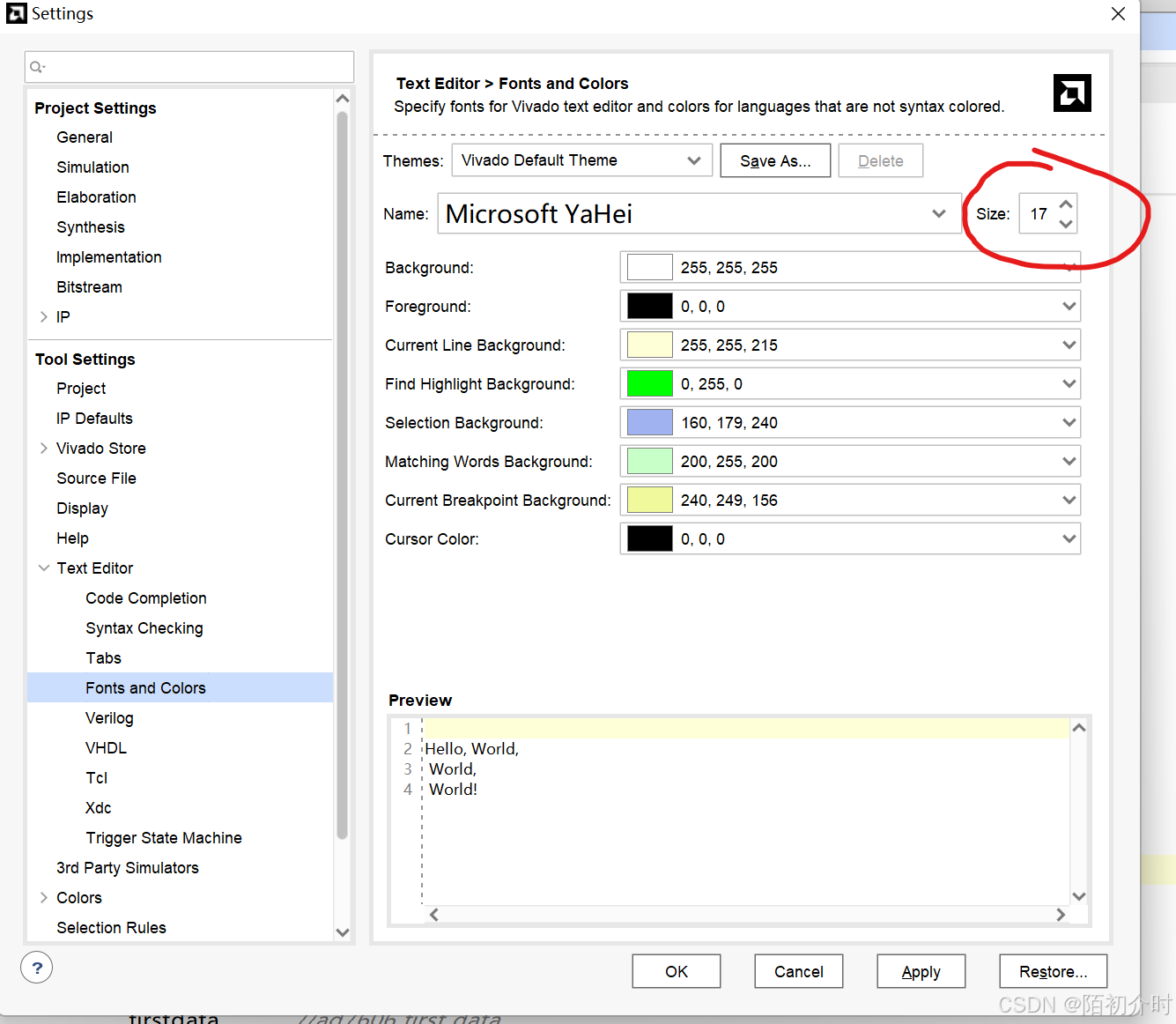
Task: Expand the Vivado Store node
Action: coord(43,449)
